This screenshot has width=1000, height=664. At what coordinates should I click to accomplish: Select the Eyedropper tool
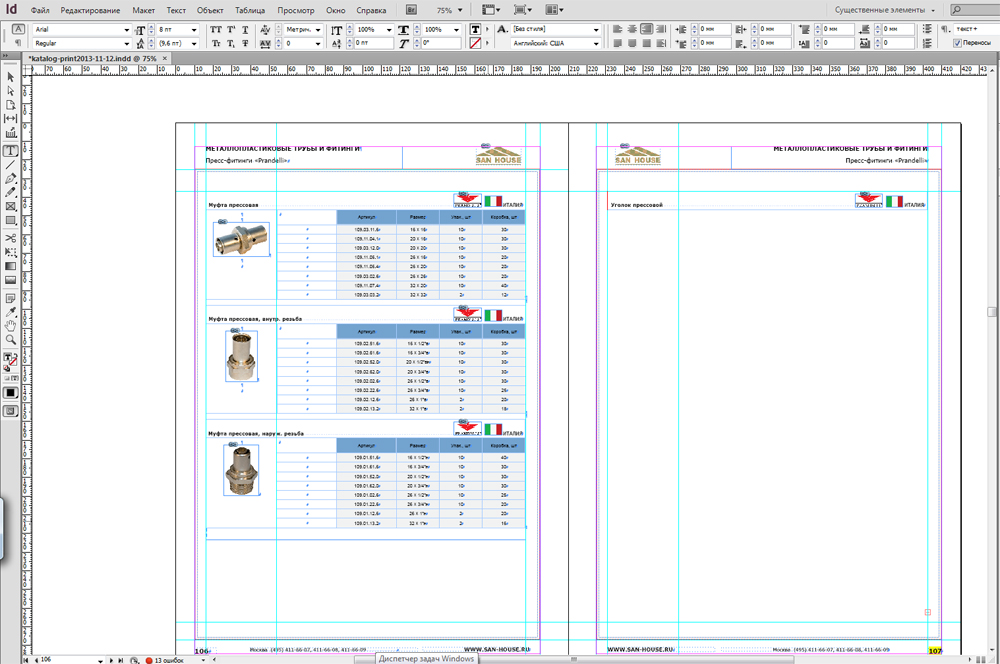pyautogui.click(x=10, y=312)
